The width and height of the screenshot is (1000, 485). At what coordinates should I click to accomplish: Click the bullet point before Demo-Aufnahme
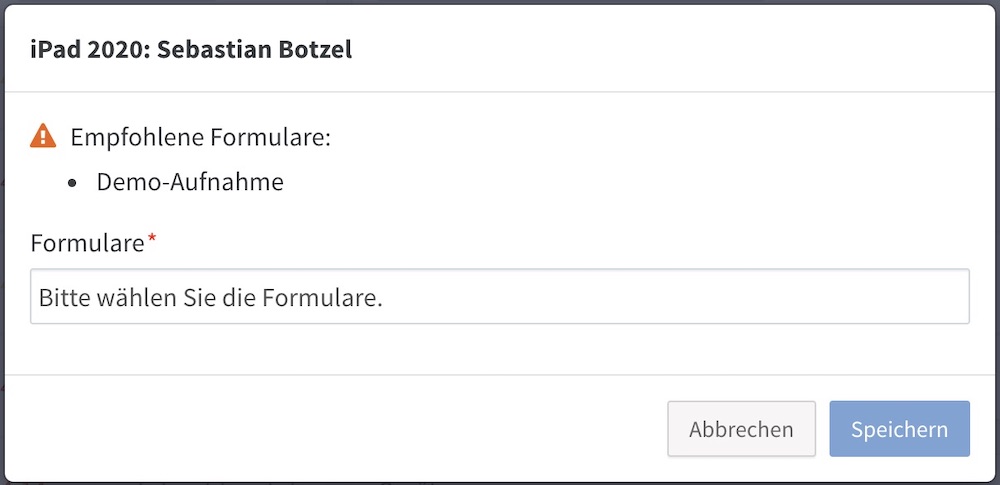click(72, 184)
